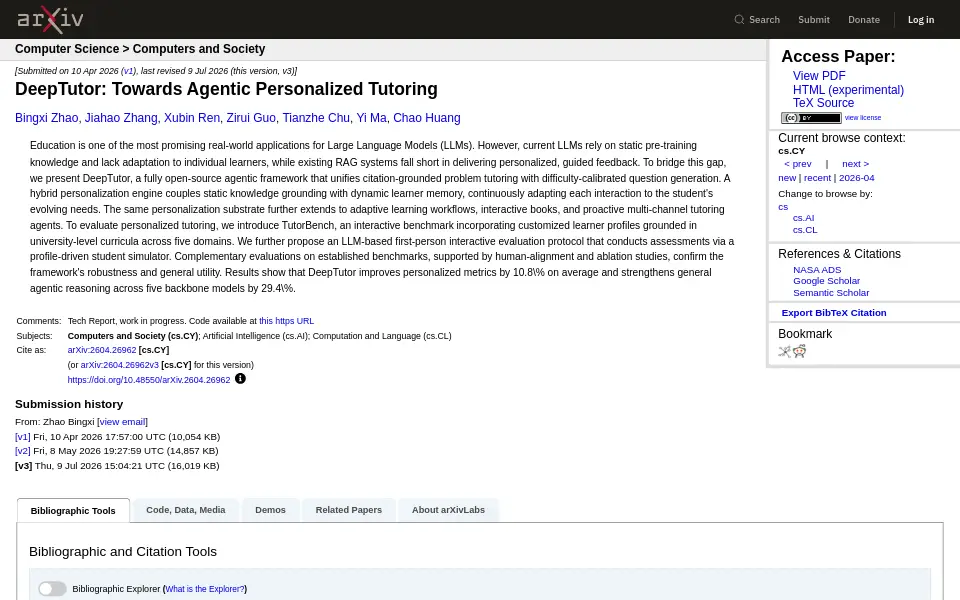Open the Demos tab

270,510
